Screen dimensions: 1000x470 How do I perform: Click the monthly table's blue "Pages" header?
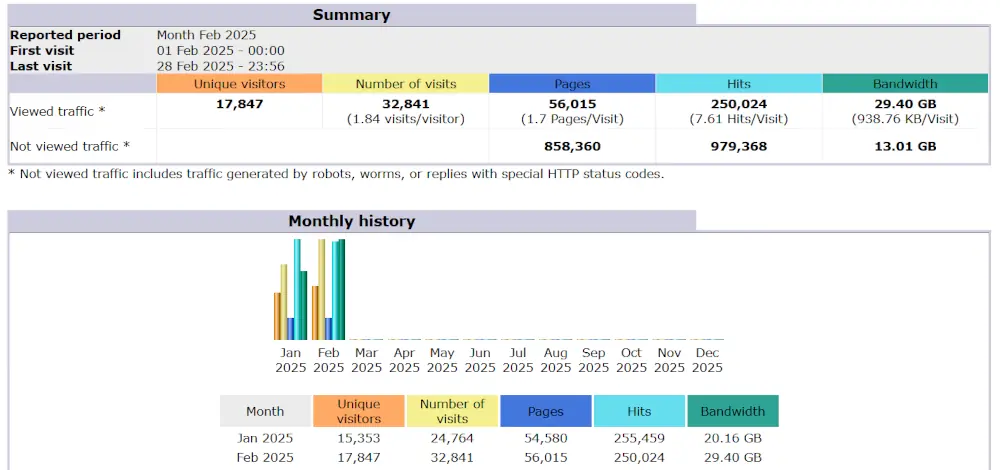tap(546, 411)
